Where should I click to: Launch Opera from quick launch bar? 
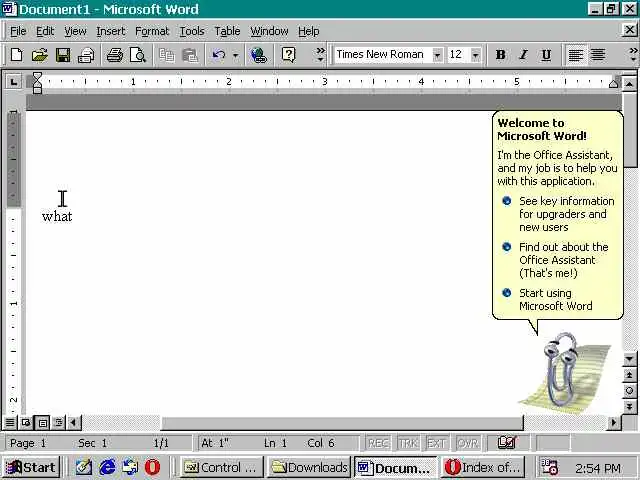pos(152,467)
